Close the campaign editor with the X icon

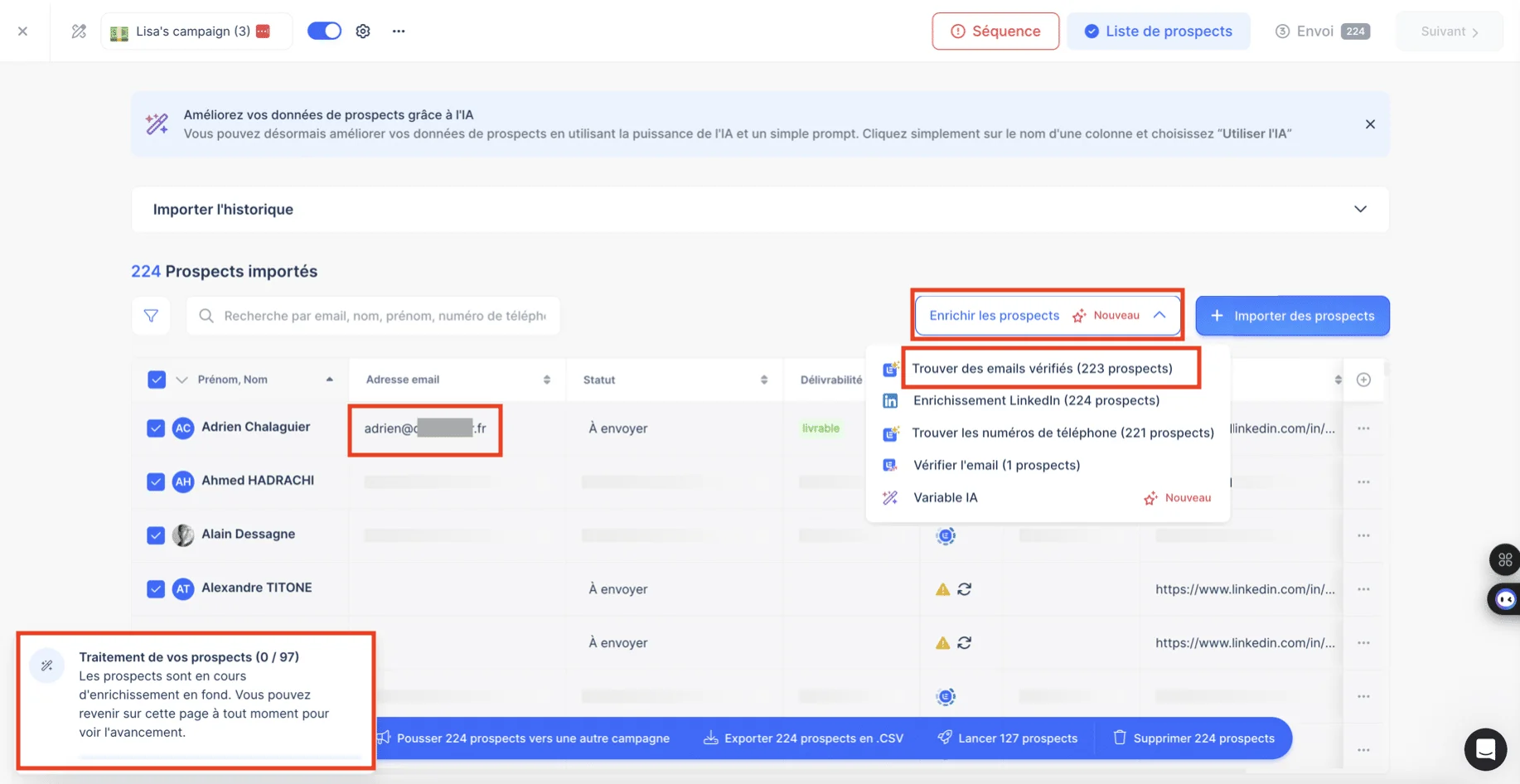tap(22, 31)
